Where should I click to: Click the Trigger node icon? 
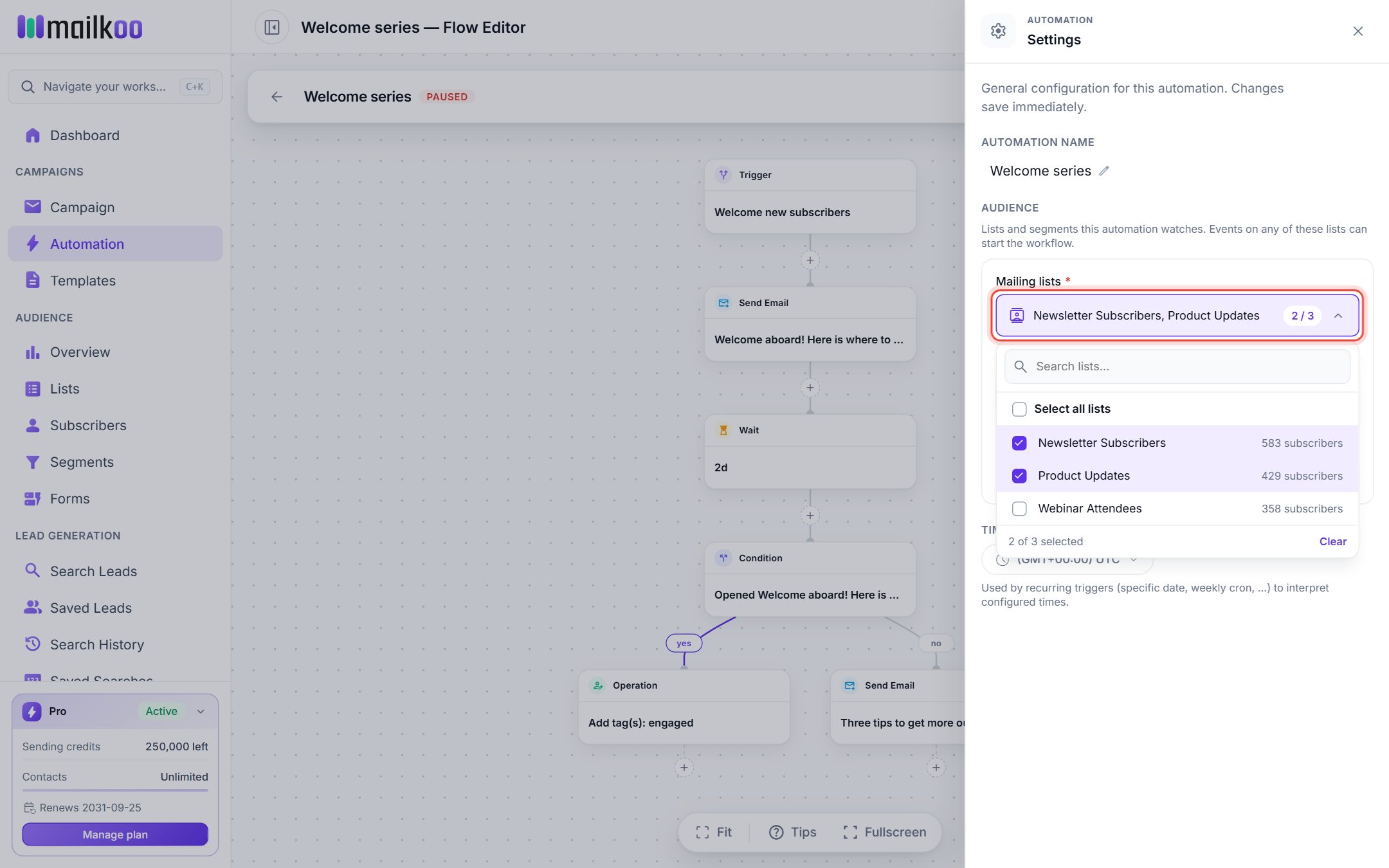coord(723,175)
